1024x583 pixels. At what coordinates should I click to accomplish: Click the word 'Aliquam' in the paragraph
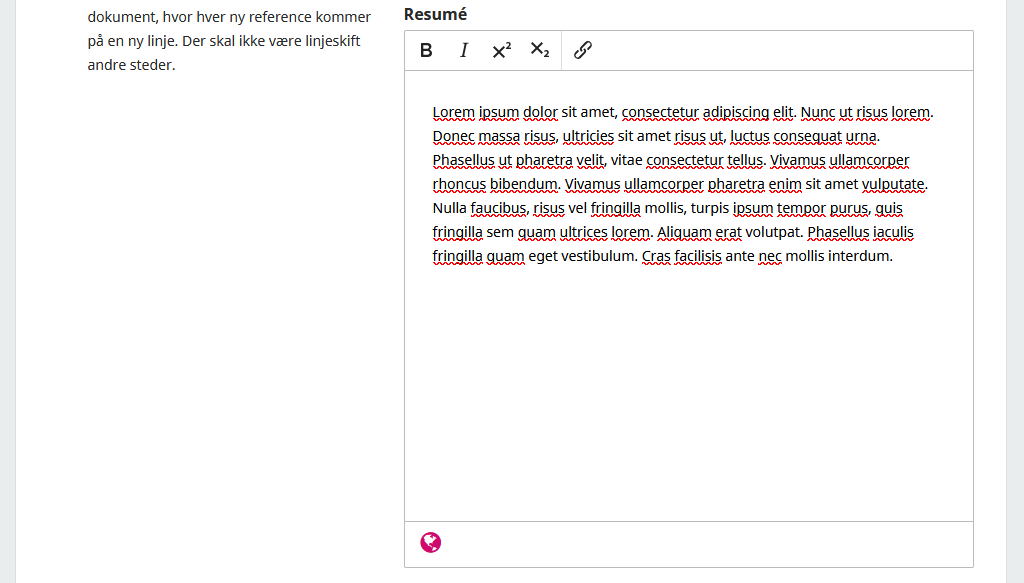tap(685, 232)
